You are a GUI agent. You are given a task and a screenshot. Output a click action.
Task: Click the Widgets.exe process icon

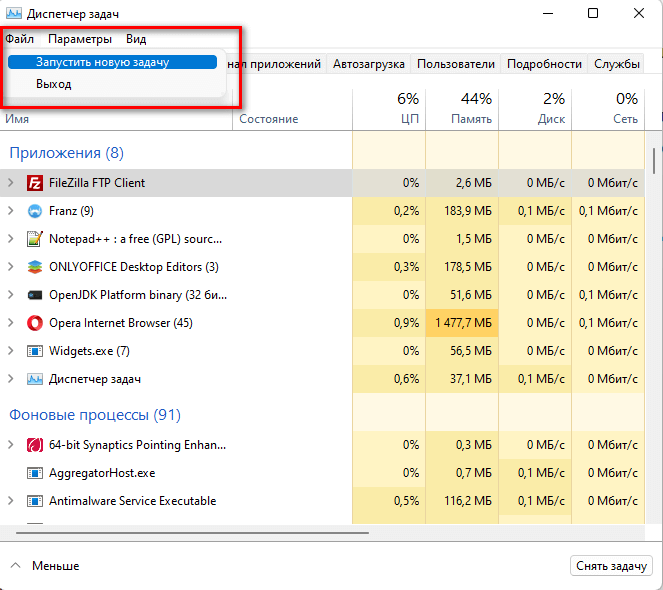35,351
